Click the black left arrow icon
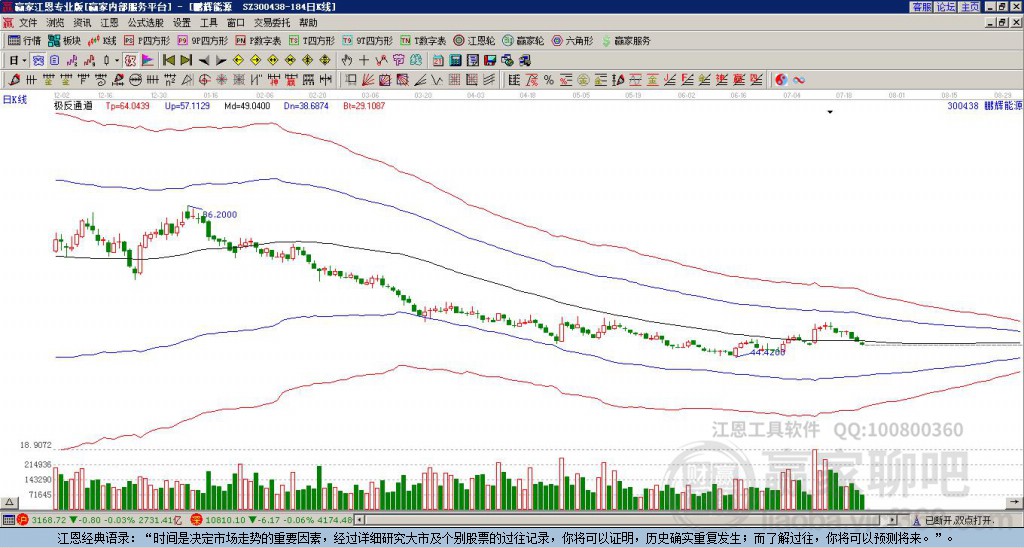 pyautogui.click(x=204, y=61)
